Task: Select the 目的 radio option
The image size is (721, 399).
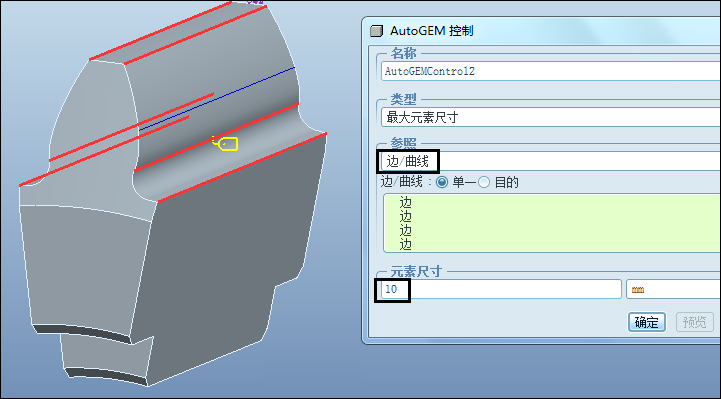Action: 484,182
